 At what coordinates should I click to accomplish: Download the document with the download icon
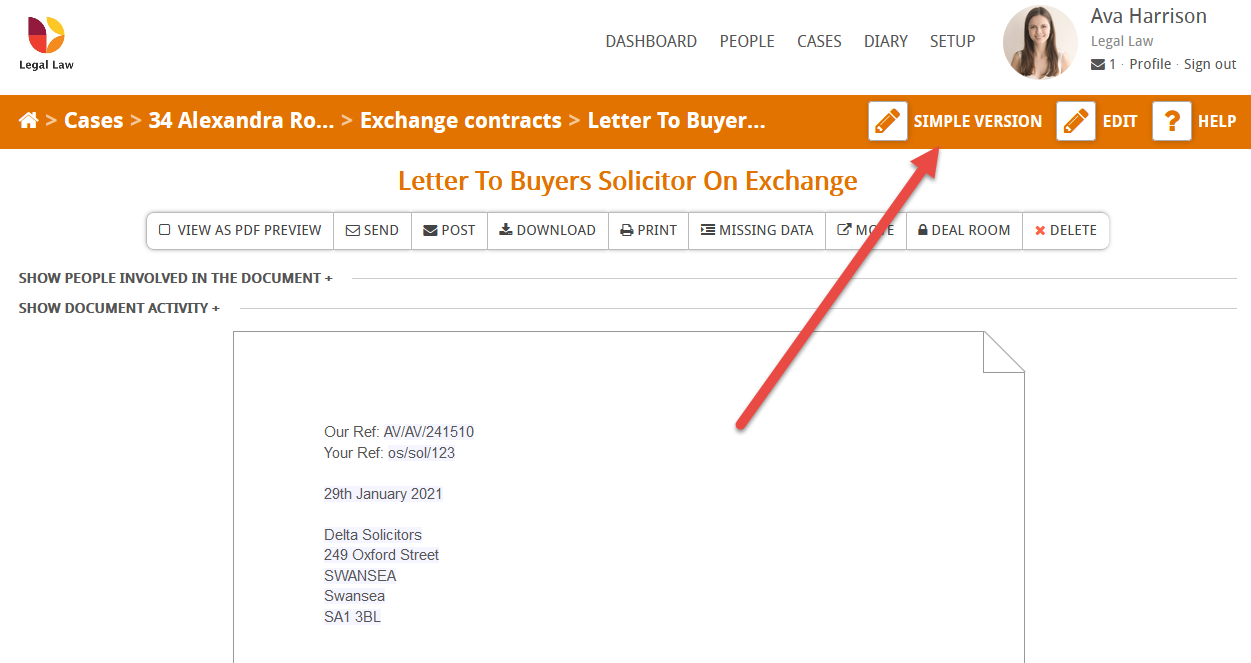tap(547, 230)
